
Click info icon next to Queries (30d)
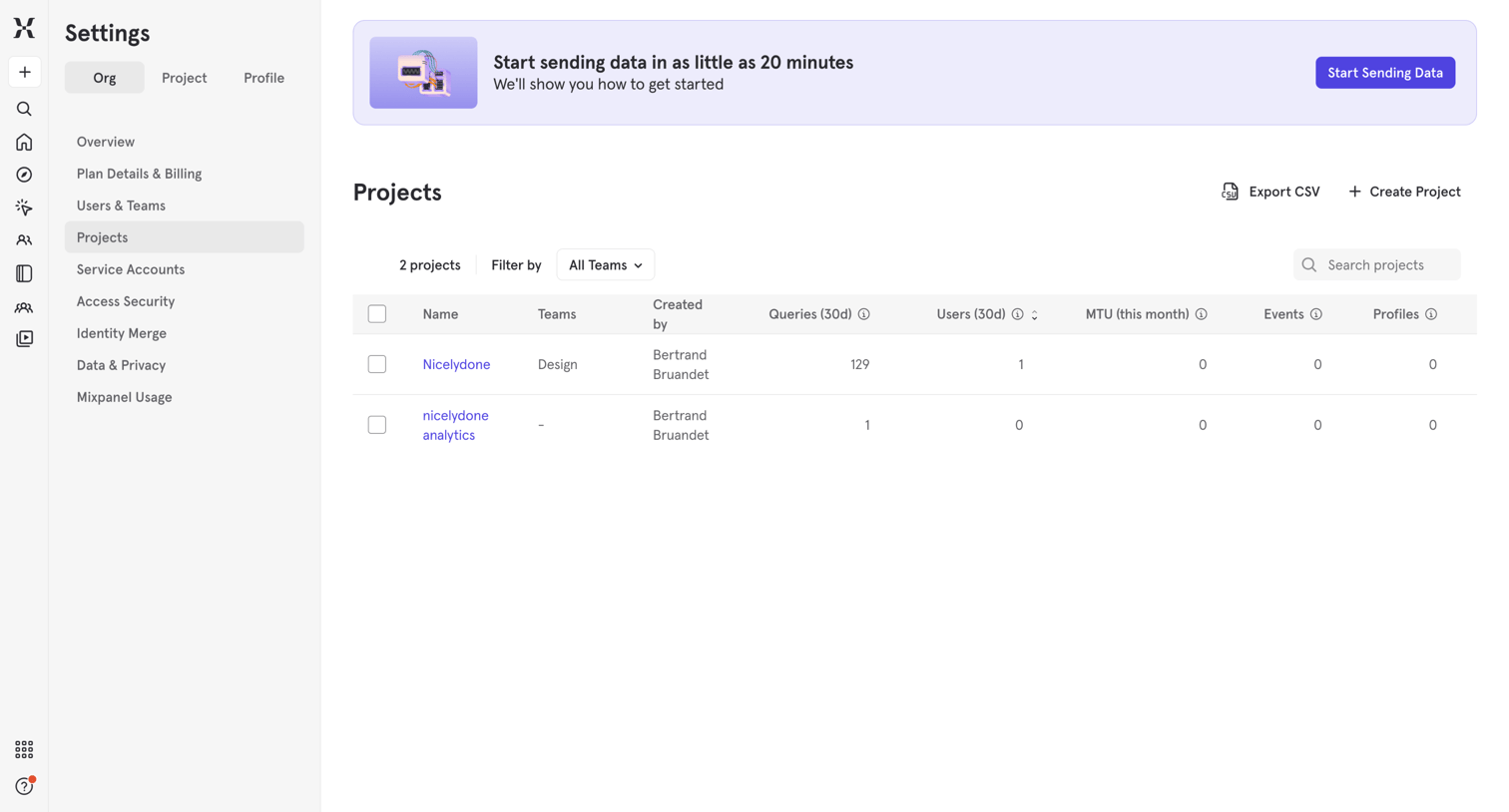[x=864, y=314]
